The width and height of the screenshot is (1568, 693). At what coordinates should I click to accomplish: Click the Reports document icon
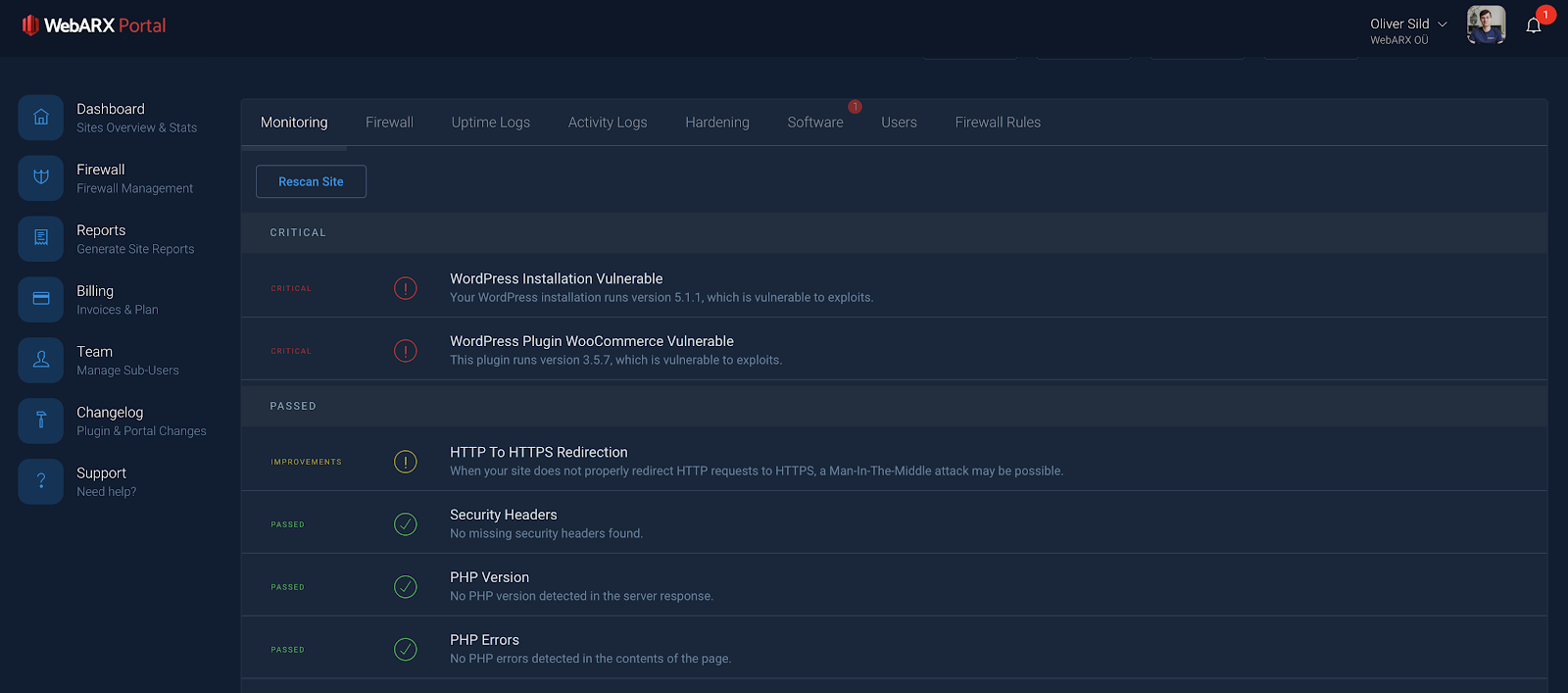(41, 239)
